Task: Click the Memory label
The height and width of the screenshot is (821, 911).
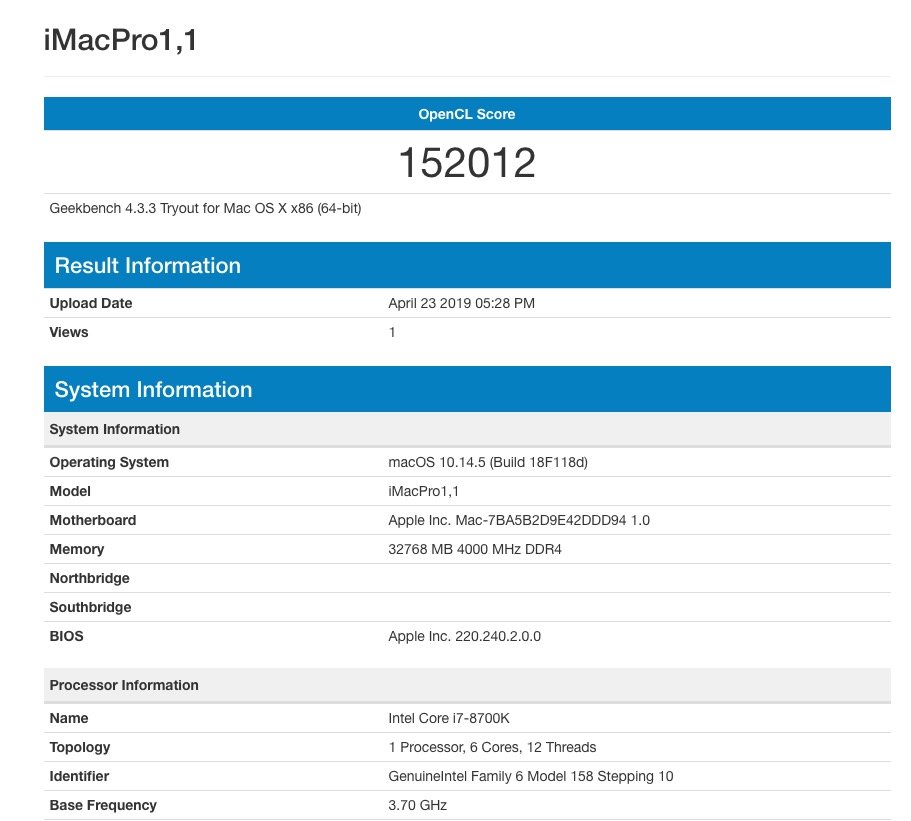Action: 77,550
